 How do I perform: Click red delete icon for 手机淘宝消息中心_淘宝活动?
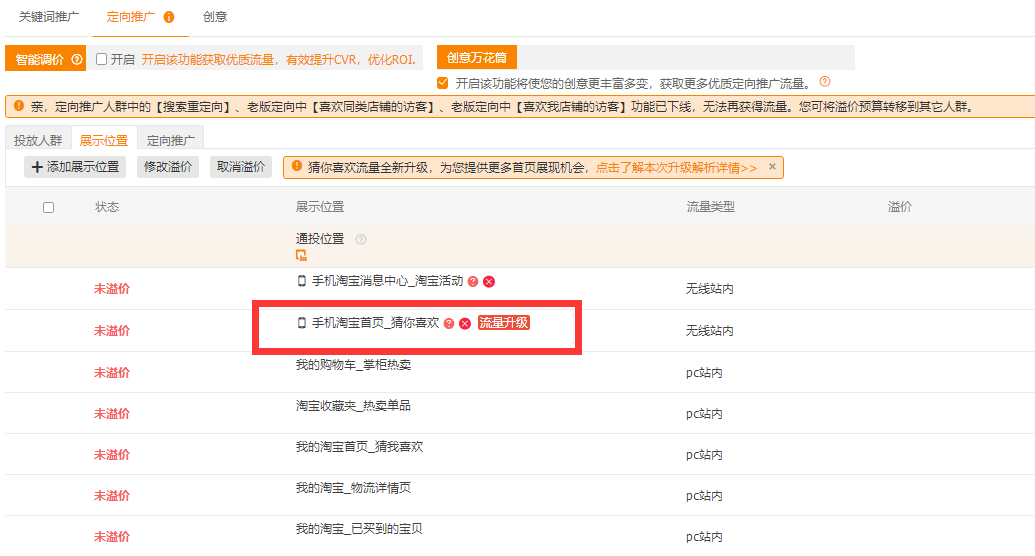tap(489, 282)
